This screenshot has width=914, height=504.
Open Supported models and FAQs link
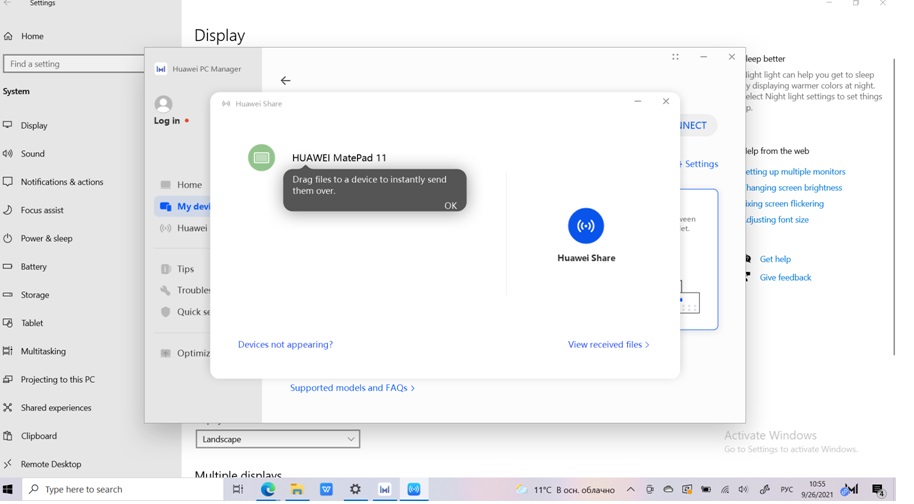pyautogui.click(x=352, y=388)
